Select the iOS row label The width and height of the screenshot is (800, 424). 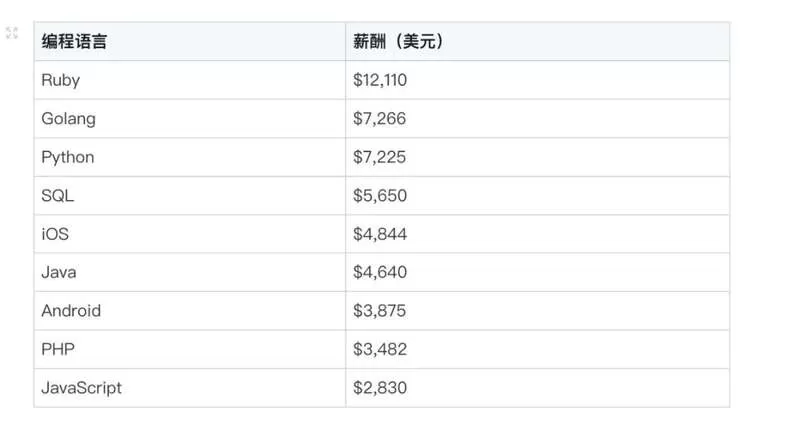(x=55, y=234)
